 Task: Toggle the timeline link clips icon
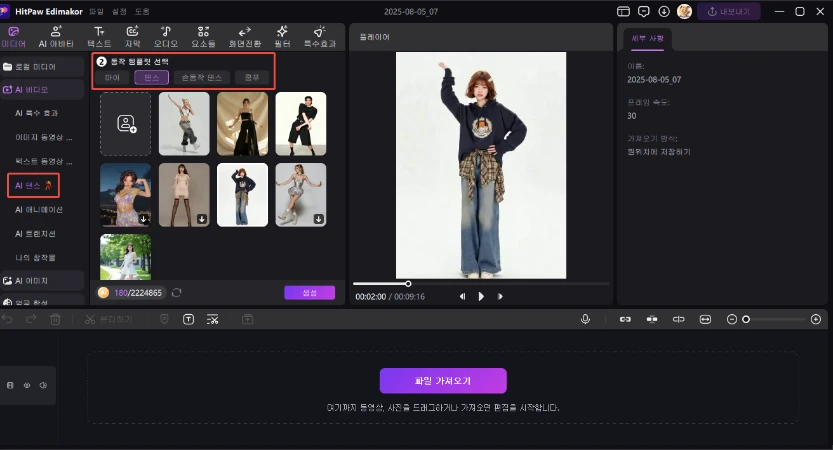(625, 319)
